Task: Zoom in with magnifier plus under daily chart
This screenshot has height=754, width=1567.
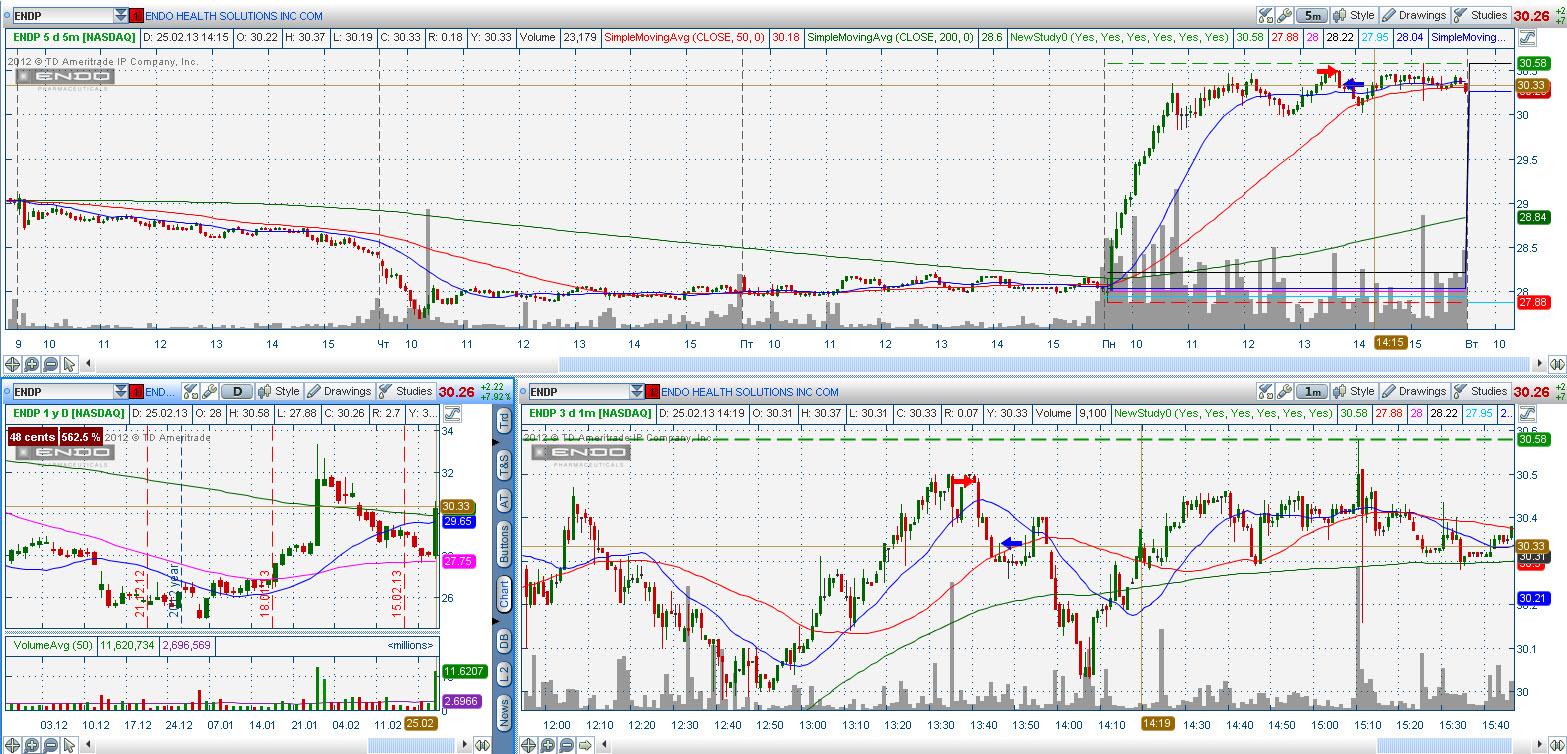Action: coord(32,744)
